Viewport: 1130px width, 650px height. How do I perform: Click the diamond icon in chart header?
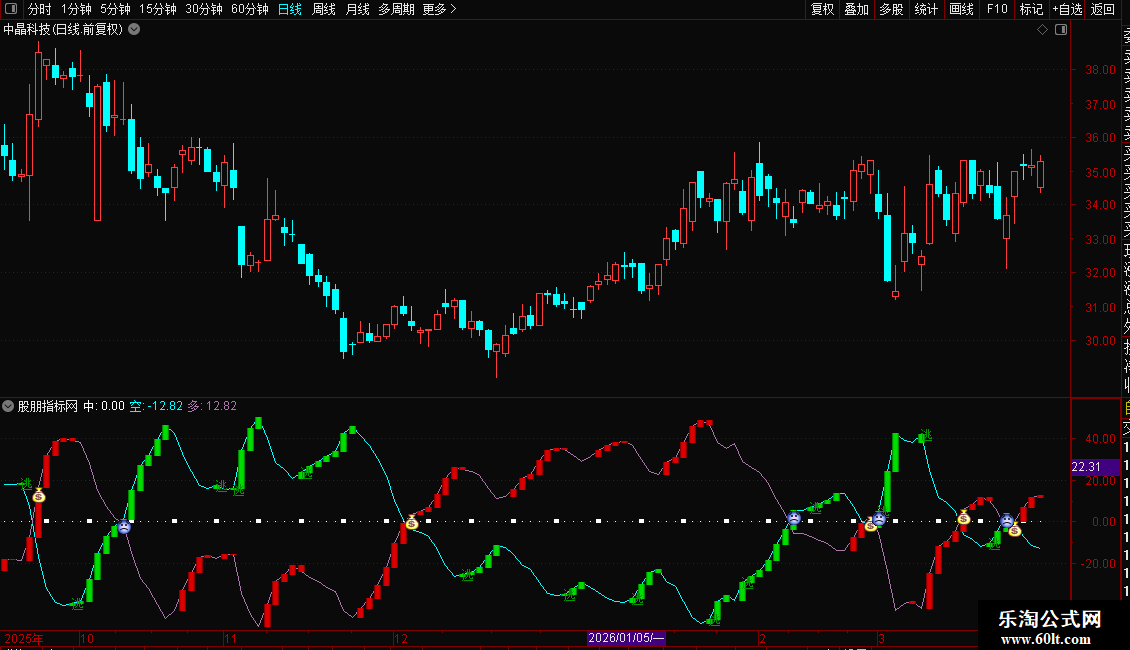pyautogui.click(x=1042, y=30)
